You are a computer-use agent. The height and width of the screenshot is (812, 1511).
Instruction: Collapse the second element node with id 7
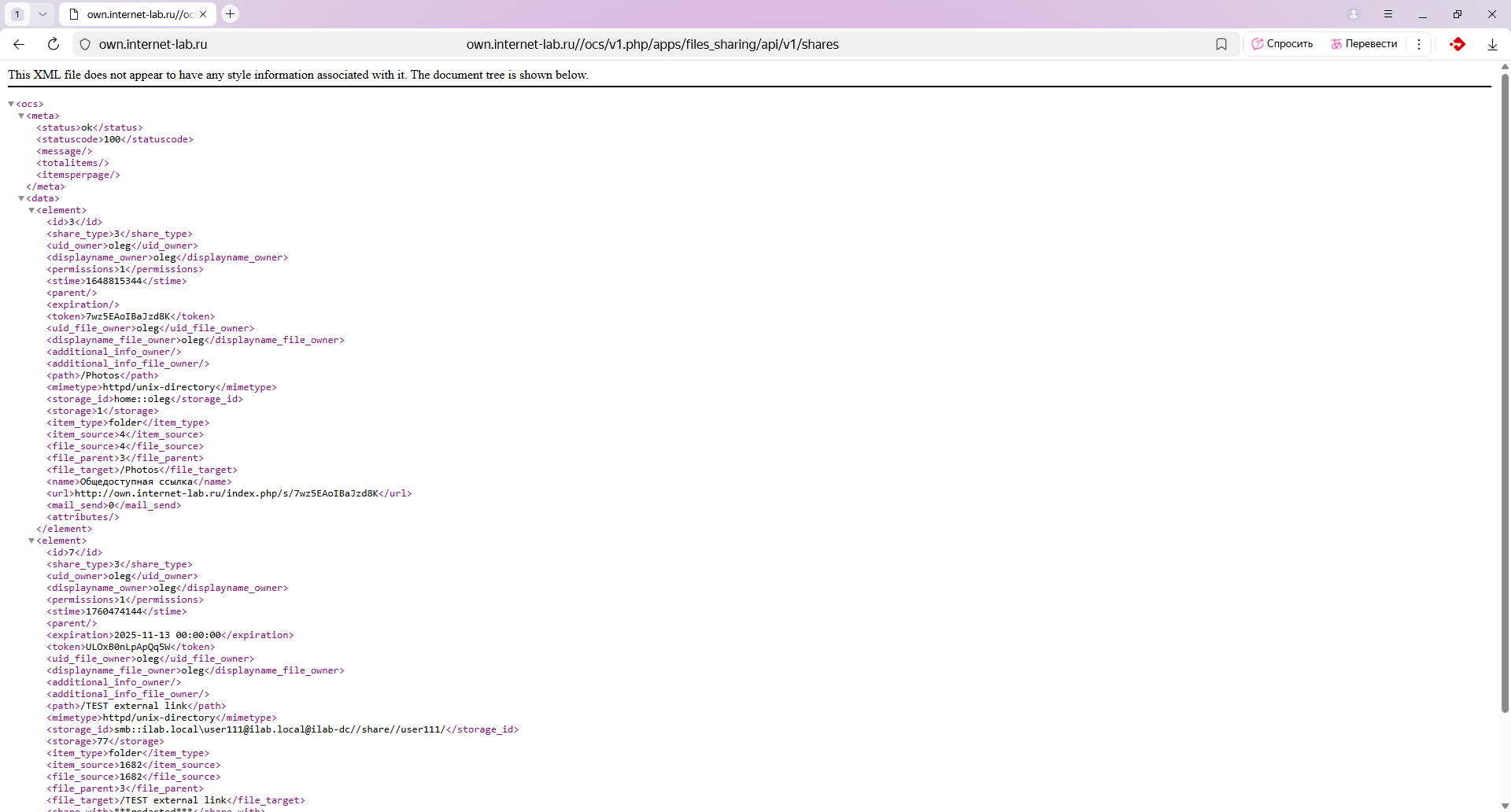(x=31, y=541)
